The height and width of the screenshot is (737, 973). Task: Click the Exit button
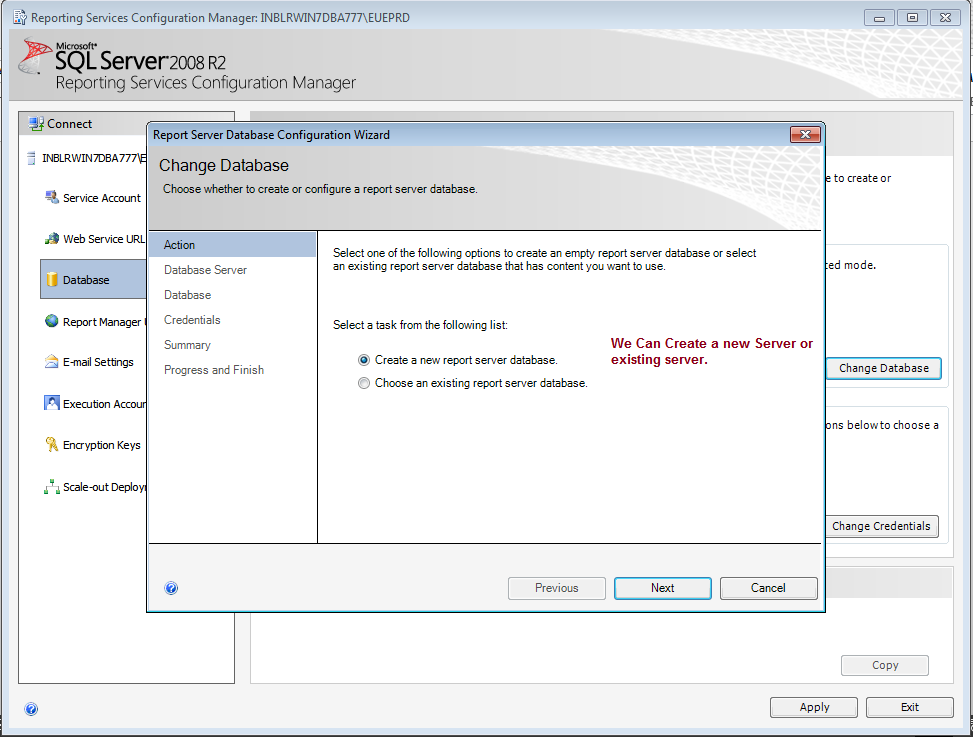point(910,707)
